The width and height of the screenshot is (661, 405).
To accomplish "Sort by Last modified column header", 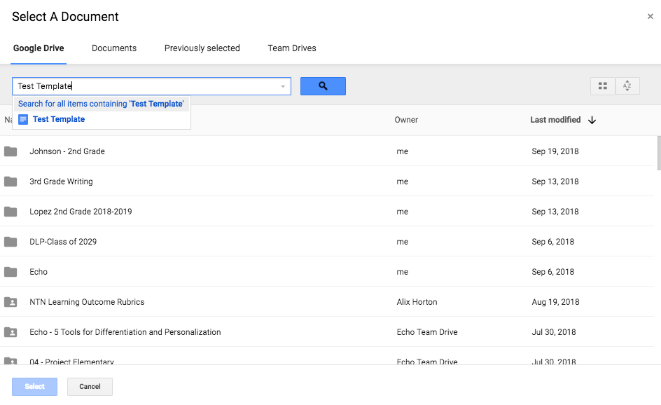I will pos(555,120).
